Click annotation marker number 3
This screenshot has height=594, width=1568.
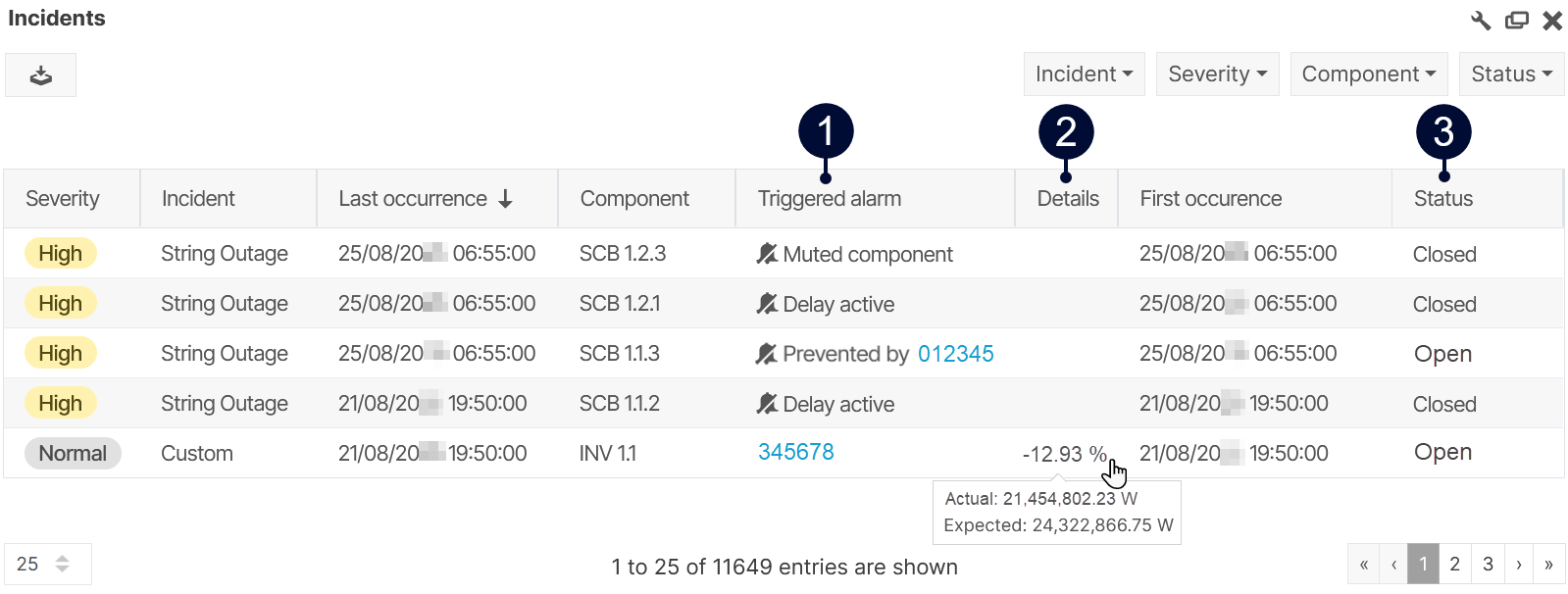[x=1443, y=132]
